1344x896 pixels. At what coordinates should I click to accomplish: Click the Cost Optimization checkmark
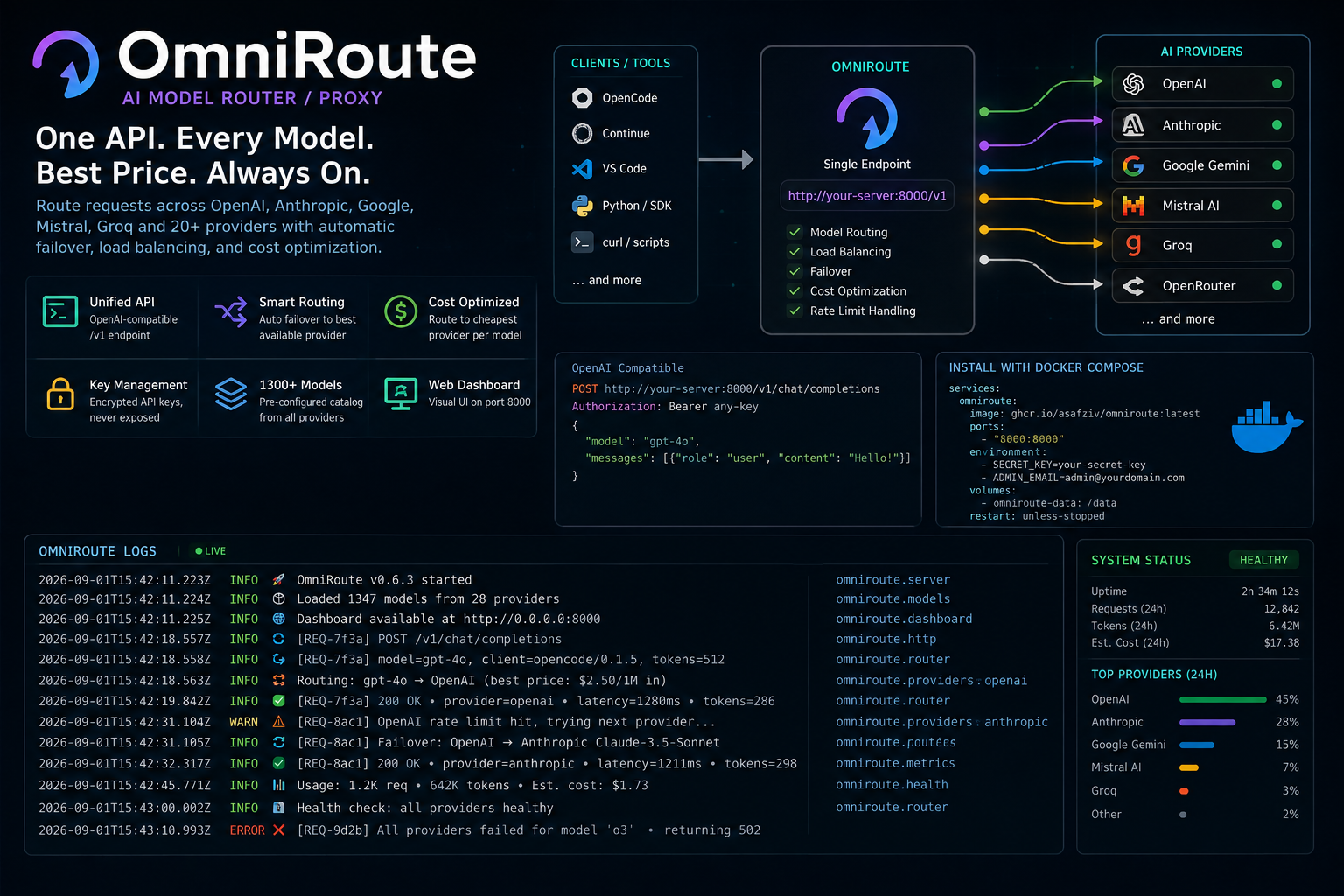(x=794, y=291)
